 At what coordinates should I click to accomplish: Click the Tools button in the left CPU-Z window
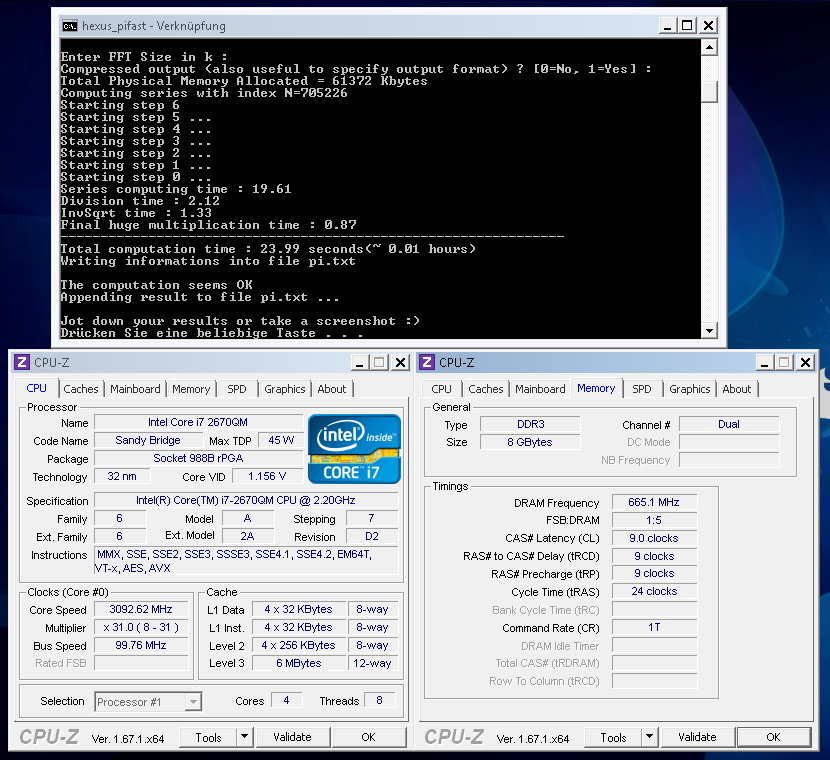(x=209, y=737)
